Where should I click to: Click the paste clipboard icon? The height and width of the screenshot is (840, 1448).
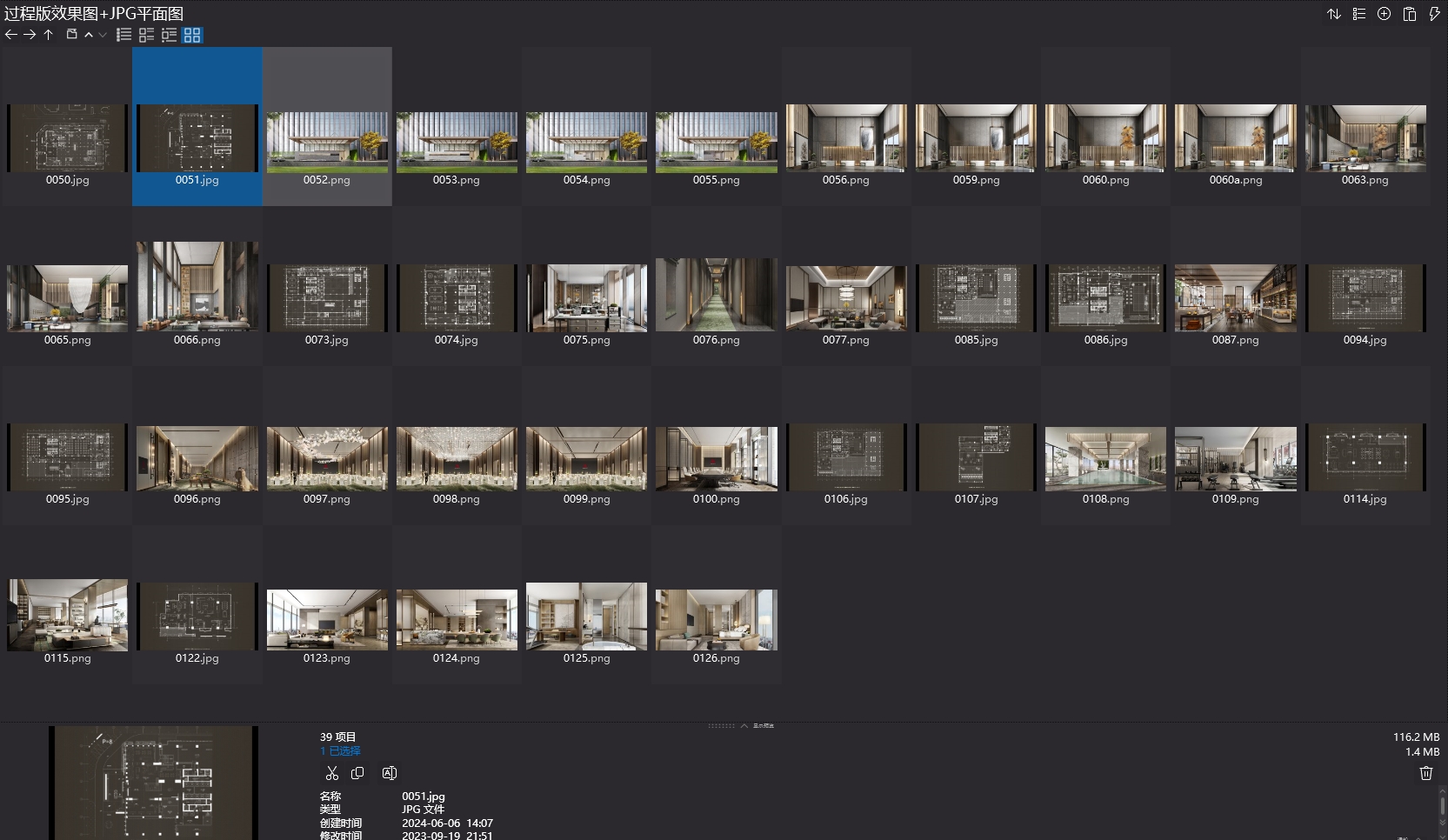pos(1409,14)
